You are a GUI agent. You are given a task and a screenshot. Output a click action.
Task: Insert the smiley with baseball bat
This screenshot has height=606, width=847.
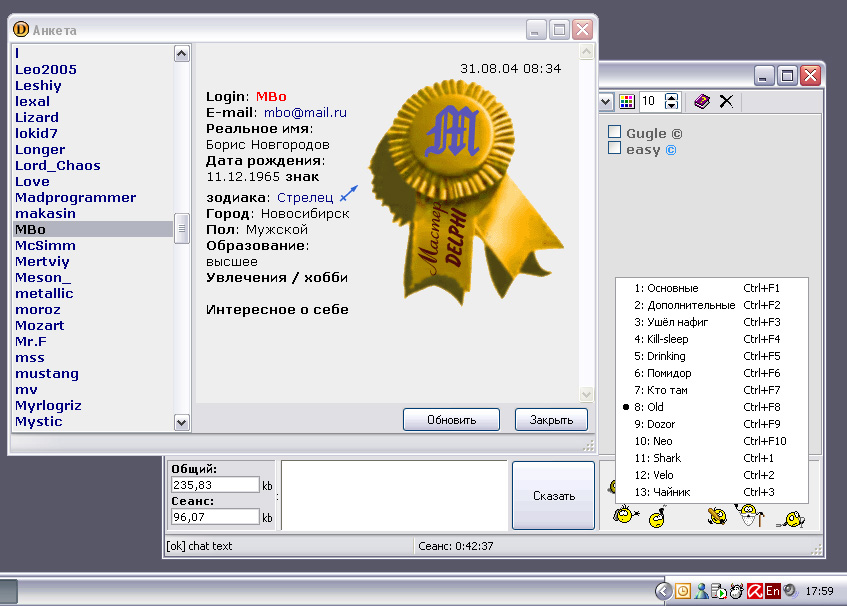[x=717, y=516]
